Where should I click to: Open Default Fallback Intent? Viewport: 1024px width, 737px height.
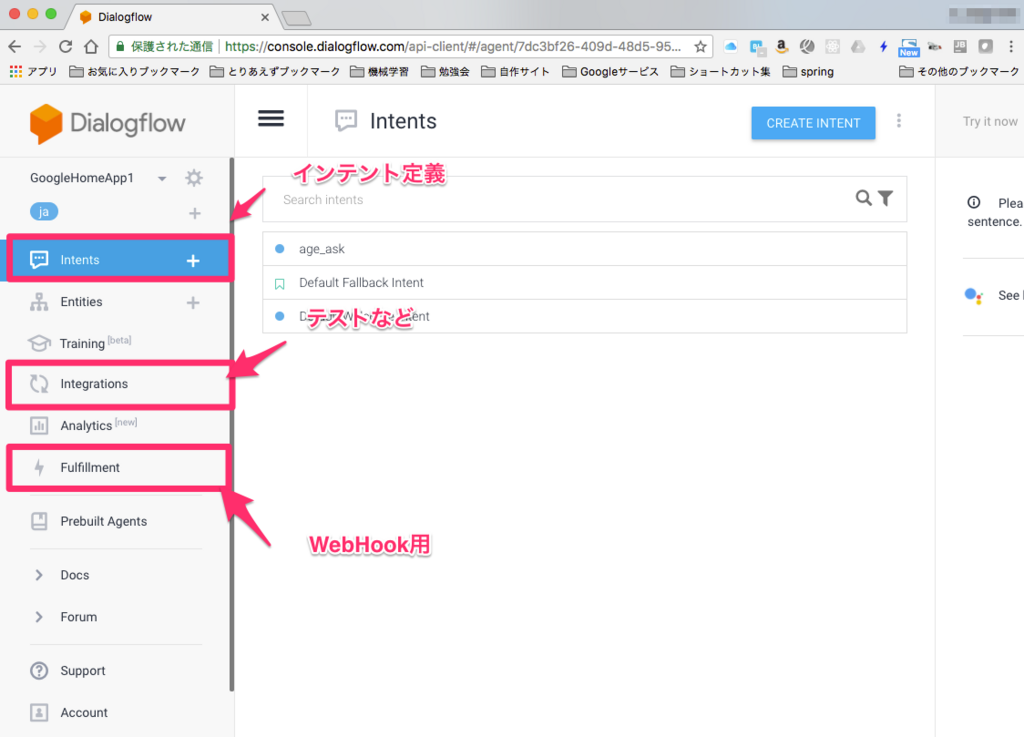tap(584, 283)
